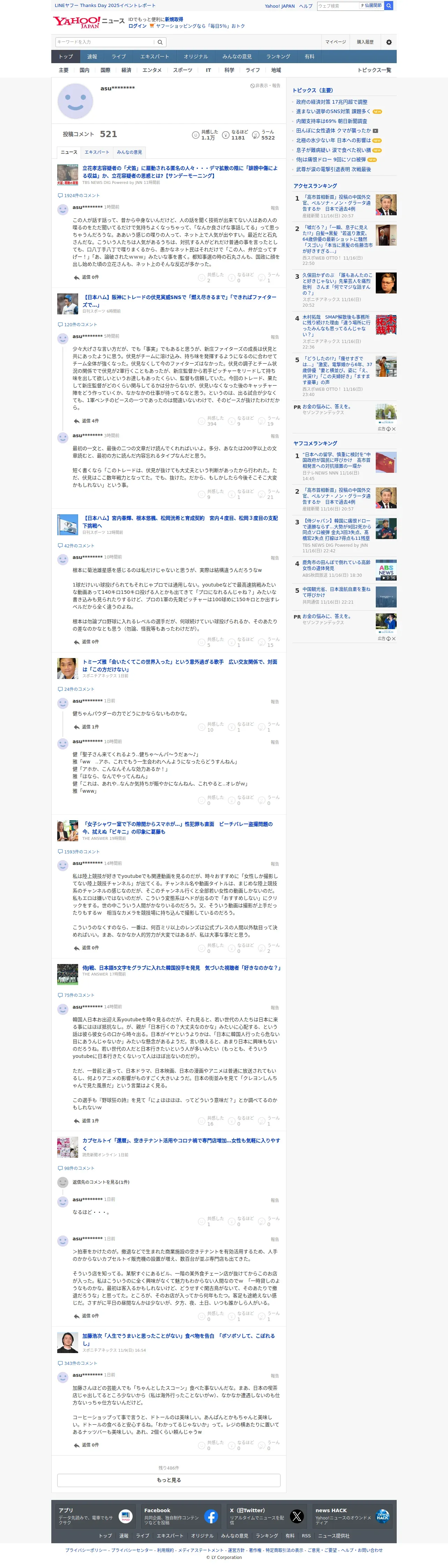Open 購入履歴

(x=365, y=42)
